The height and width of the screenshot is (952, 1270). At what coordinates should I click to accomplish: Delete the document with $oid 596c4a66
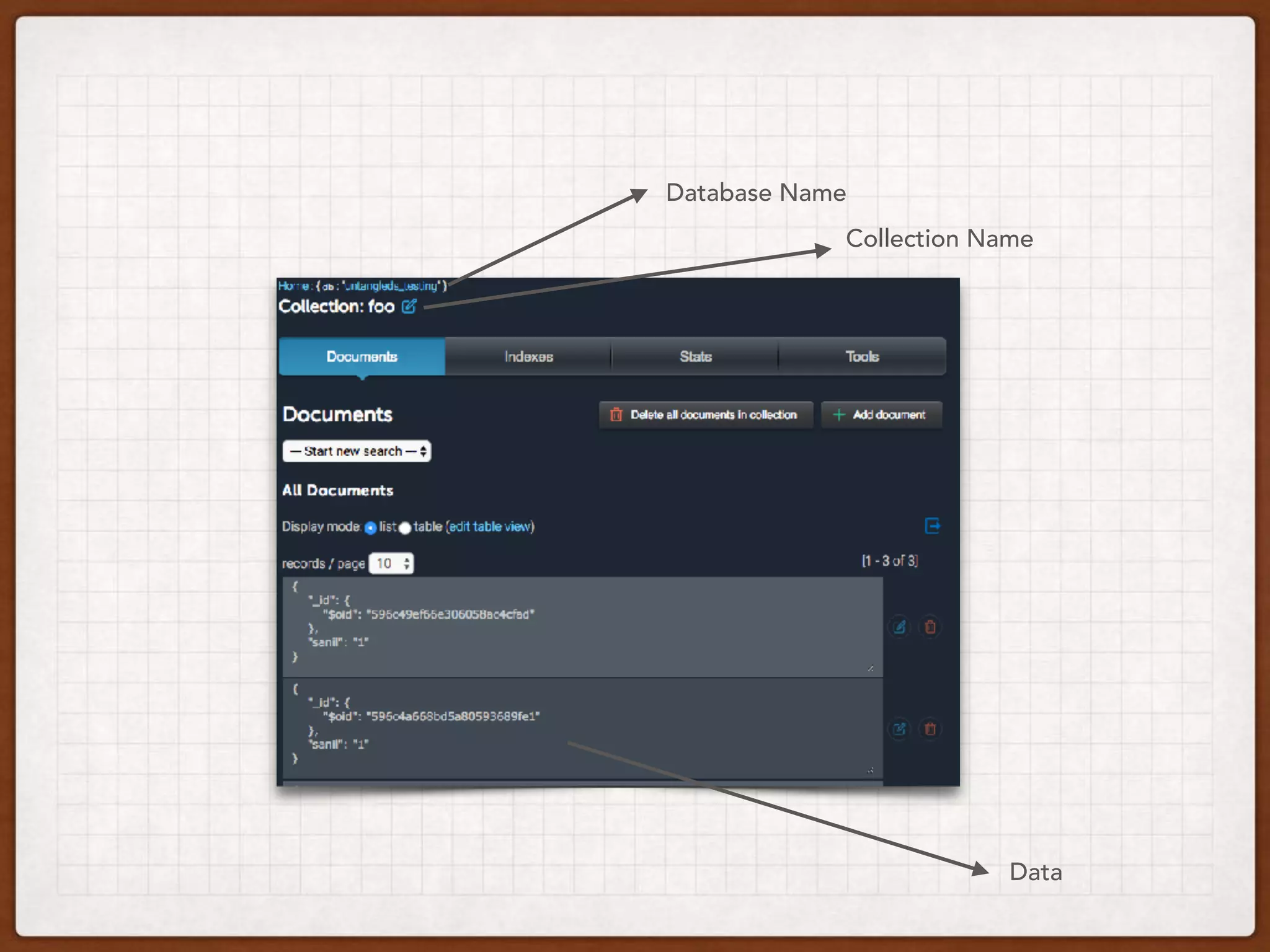point(930,729)
